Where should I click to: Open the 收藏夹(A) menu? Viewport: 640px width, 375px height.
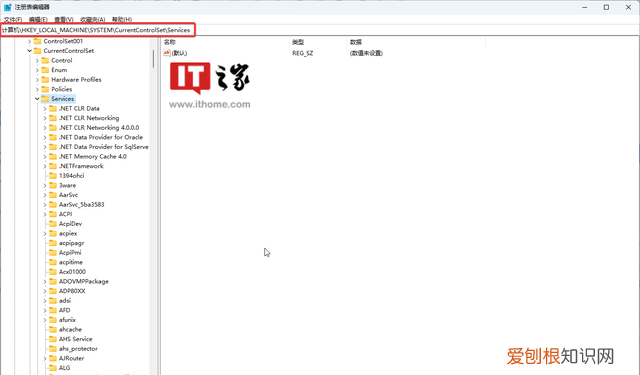point(92,19)
